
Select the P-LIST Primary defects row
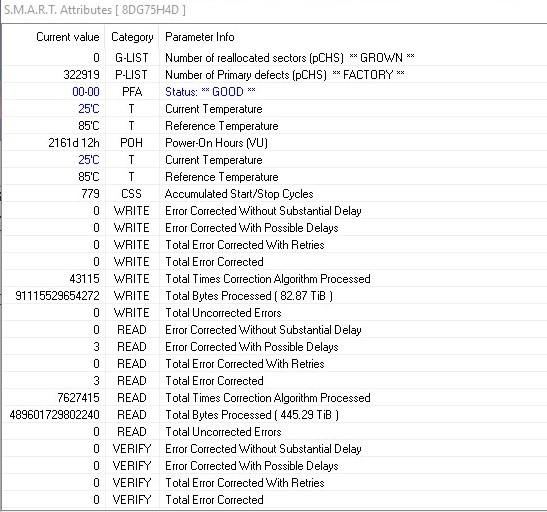click(x=275, y=75)
